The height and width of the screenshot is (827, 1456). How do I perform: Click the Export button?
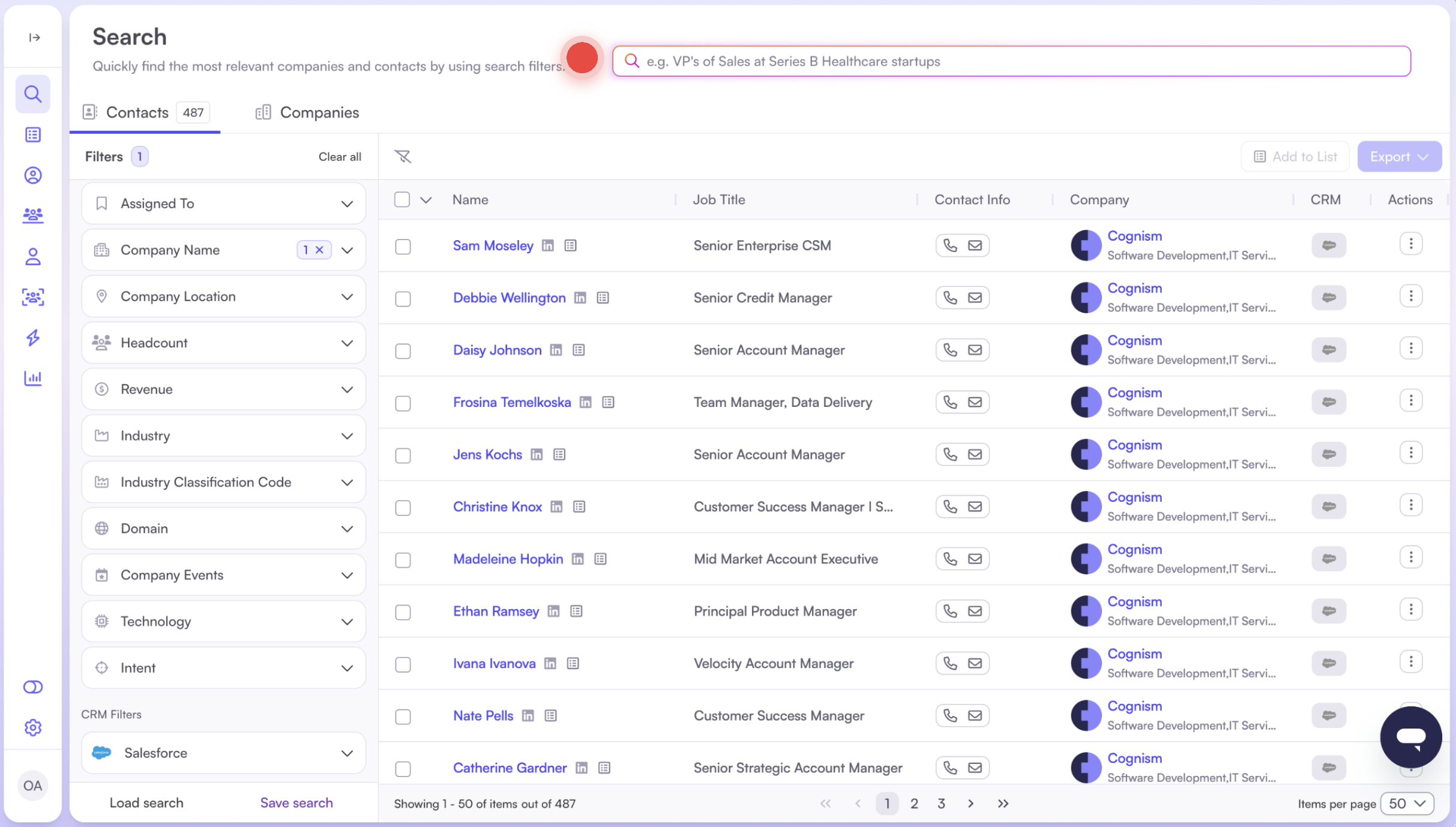[x=1399, y=156]
